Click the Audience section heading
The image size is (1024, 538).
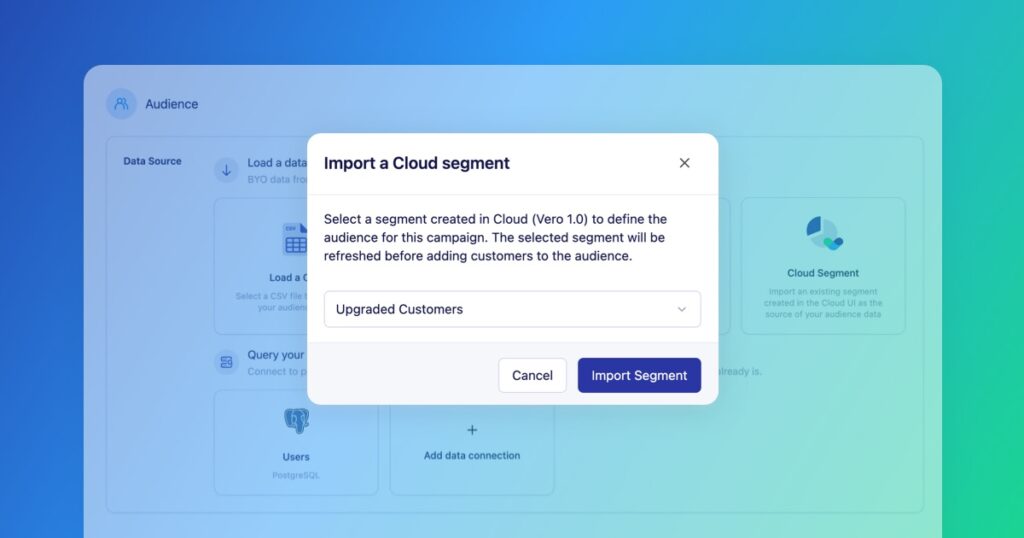(171, 104)
